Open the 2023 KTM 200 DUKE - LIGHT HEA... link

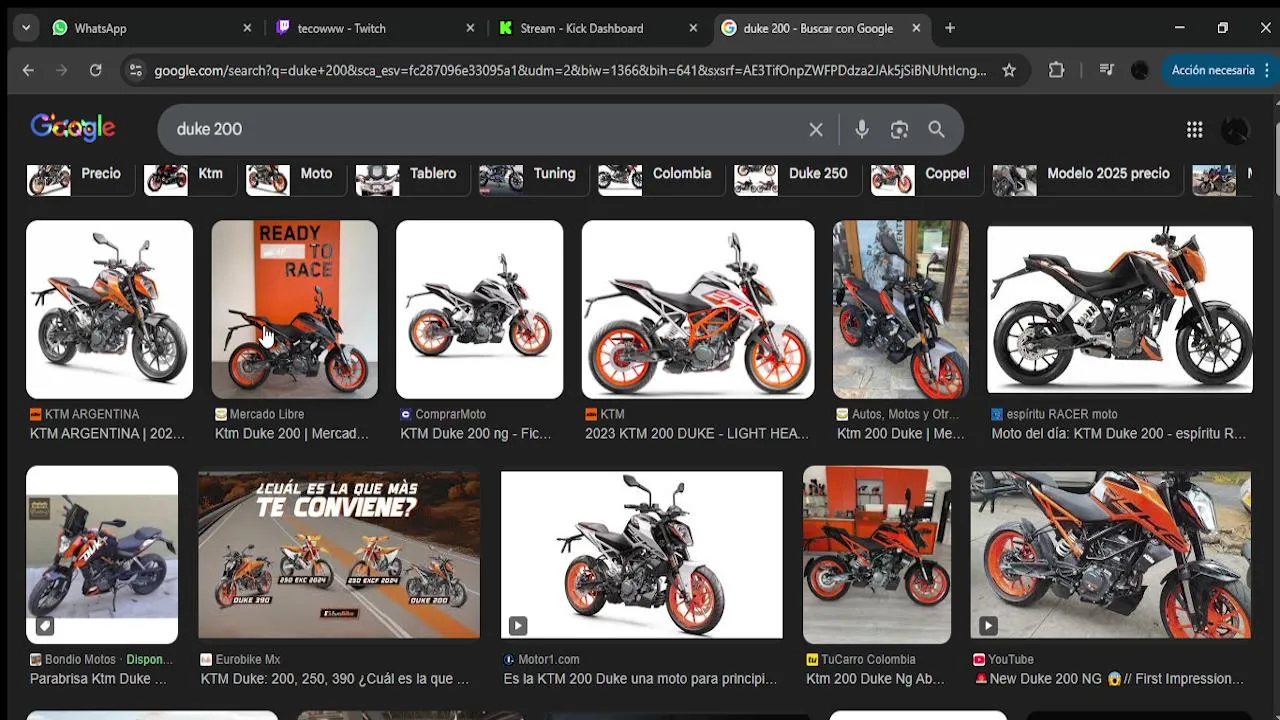(x=697, y=433)
